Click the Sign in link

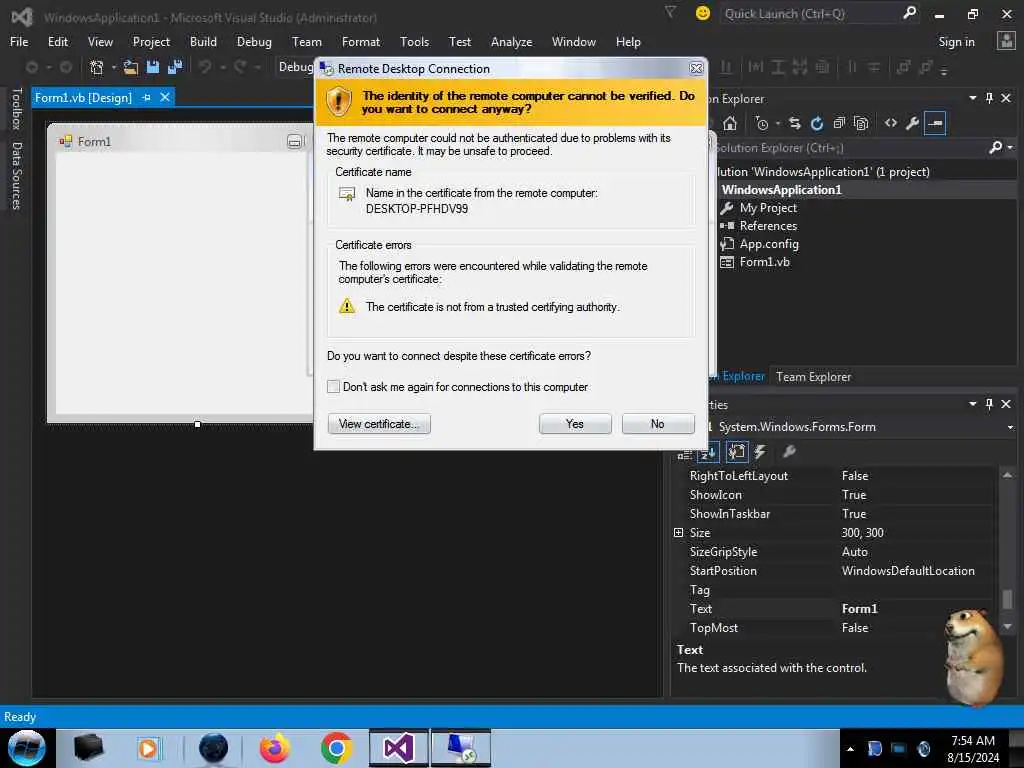click(x=956, y=42)
